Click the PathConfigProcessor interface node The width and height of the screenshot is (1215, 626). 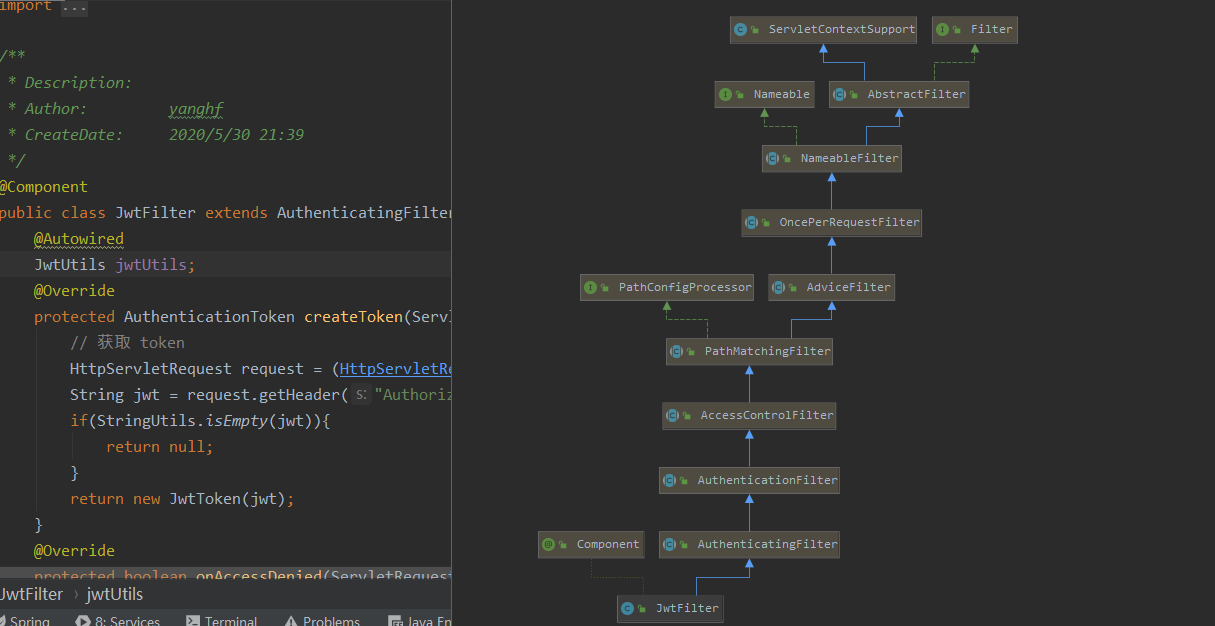666,288
